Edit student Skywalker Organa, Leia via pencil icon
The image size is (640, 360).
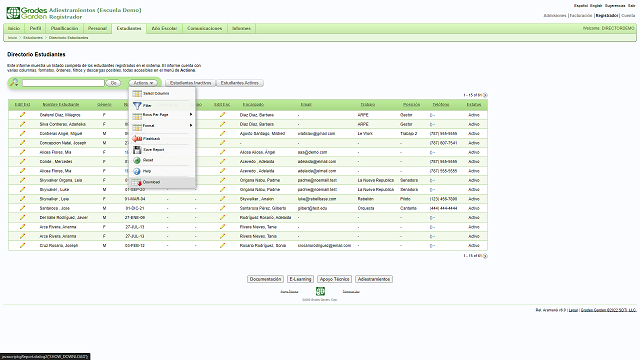22,180
